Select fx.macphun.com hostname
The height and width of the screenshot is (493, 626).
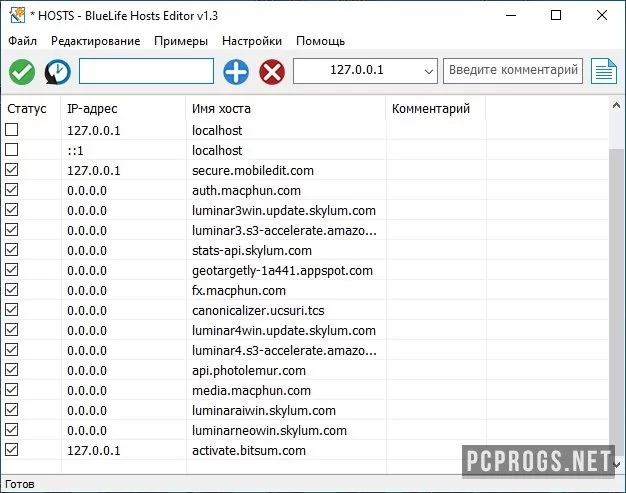[x=239, y=290]
